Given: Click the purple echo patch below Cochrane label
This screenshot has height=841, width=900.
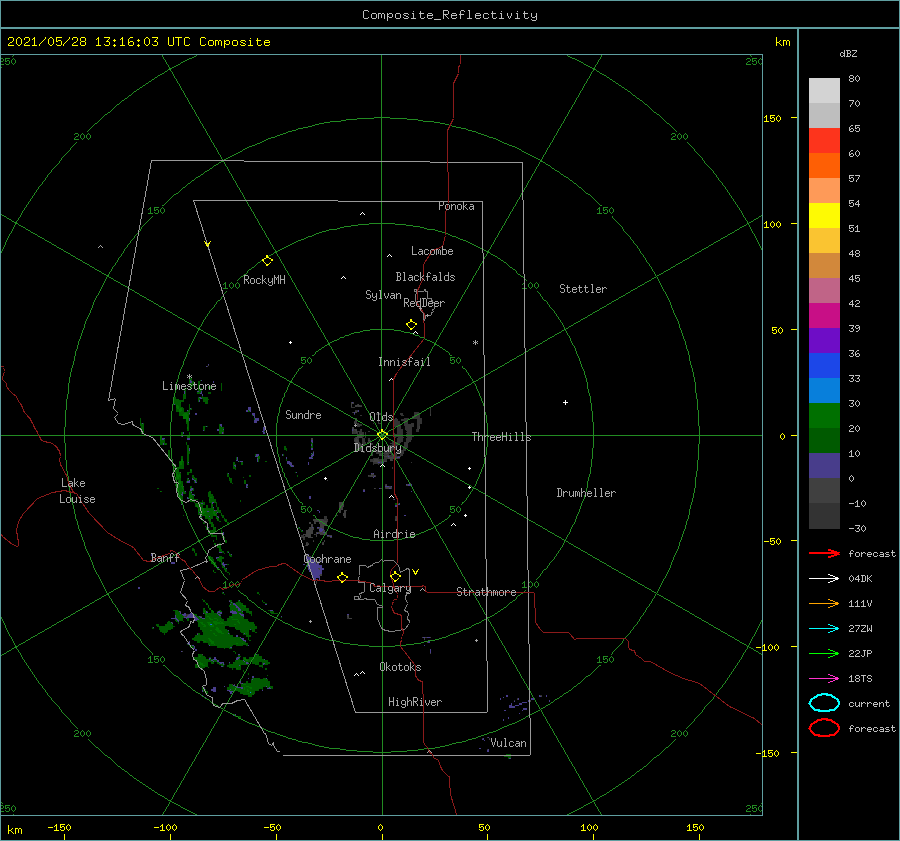Looking at the screenshot, I should 315,569.
